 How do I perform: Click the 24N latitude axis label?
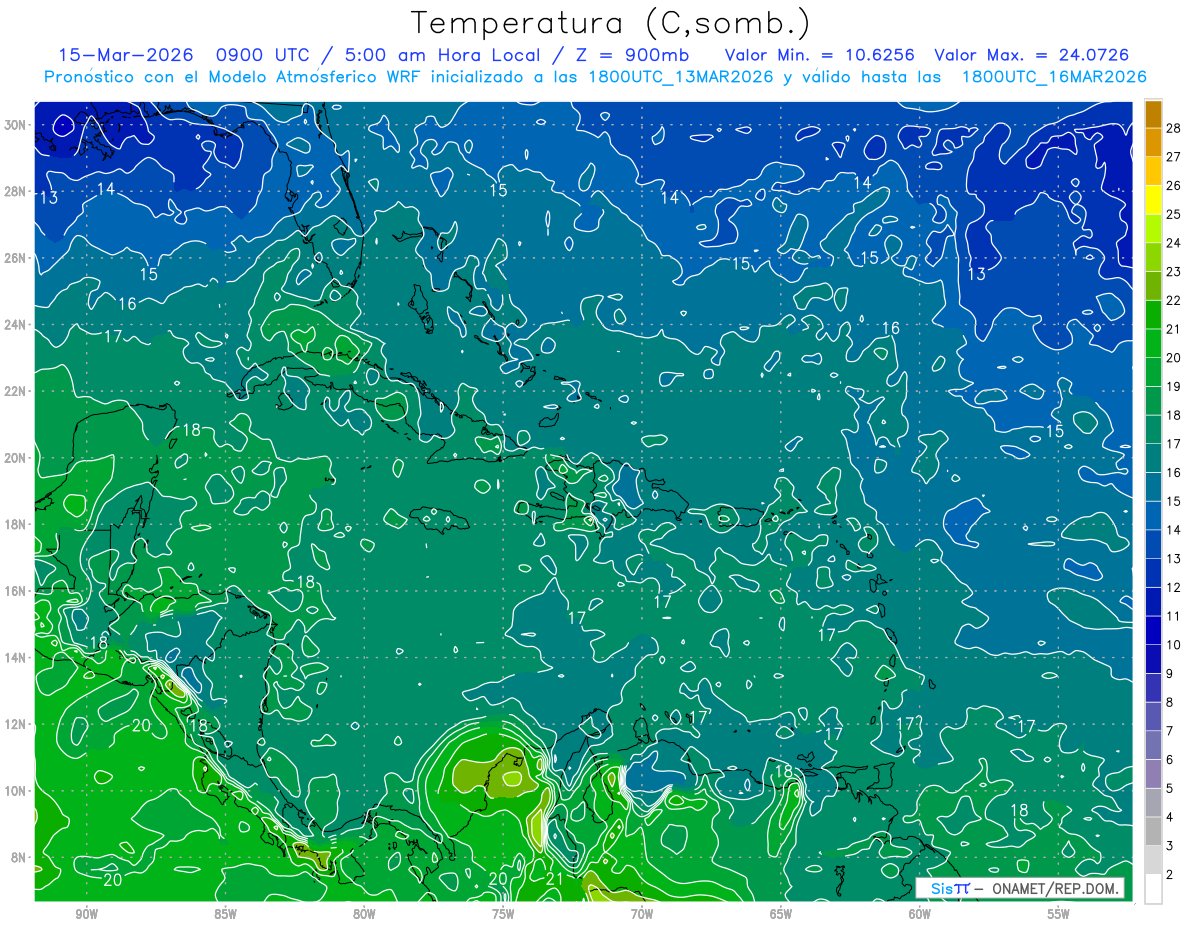coord(16,324)
